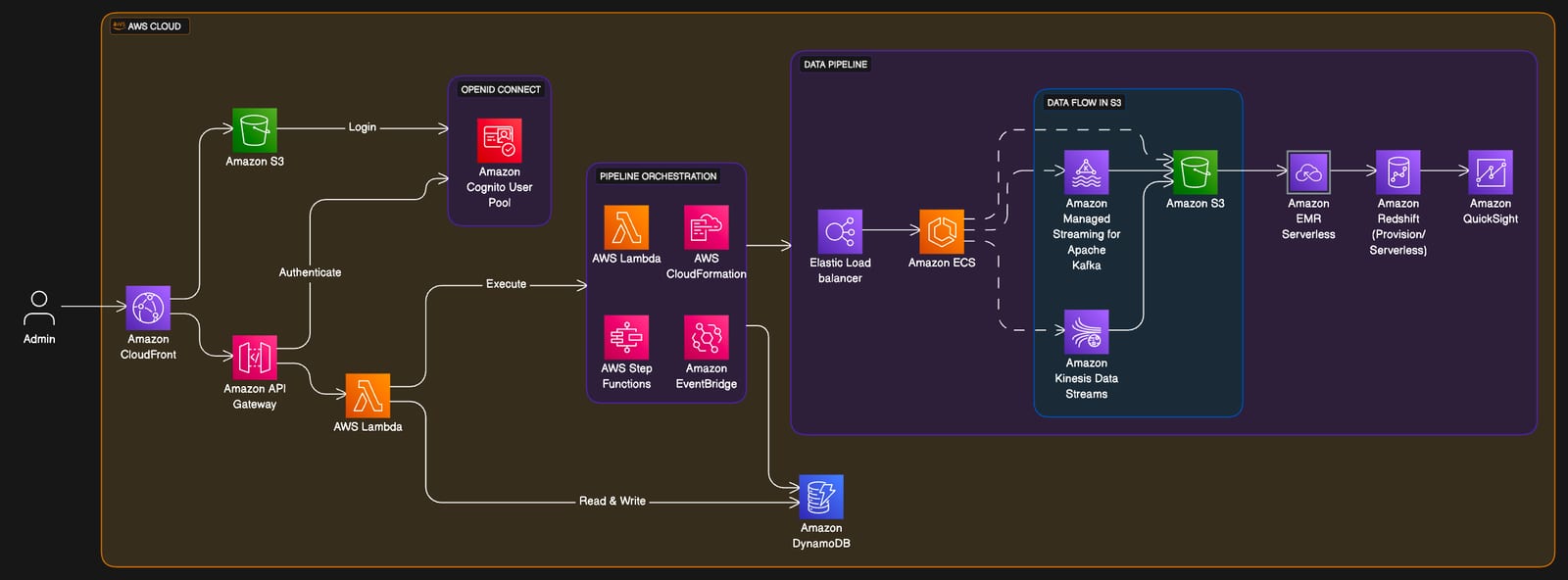Click the Execute connector label
Screen dimensions: 1568x580
click(x=506, y=284)
